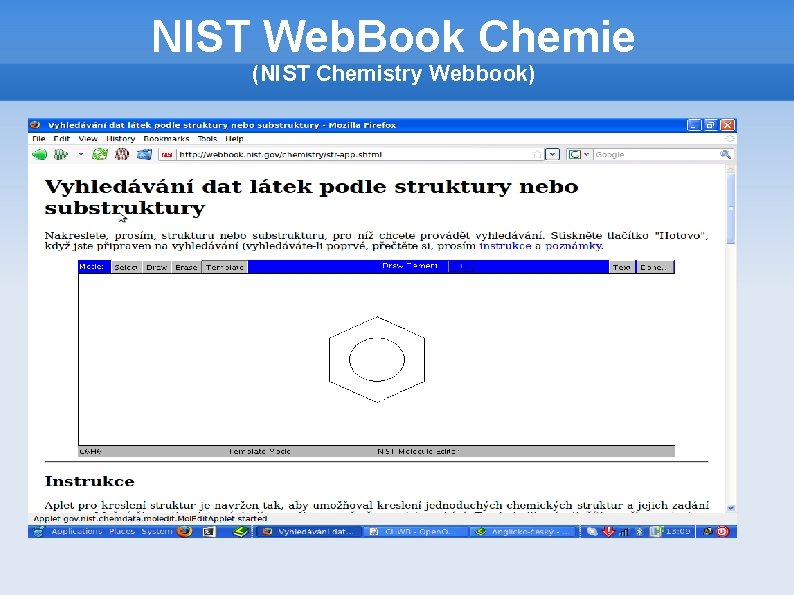Open the Bookmarks menu
This screenshot has width=794, height=595.
166,139
